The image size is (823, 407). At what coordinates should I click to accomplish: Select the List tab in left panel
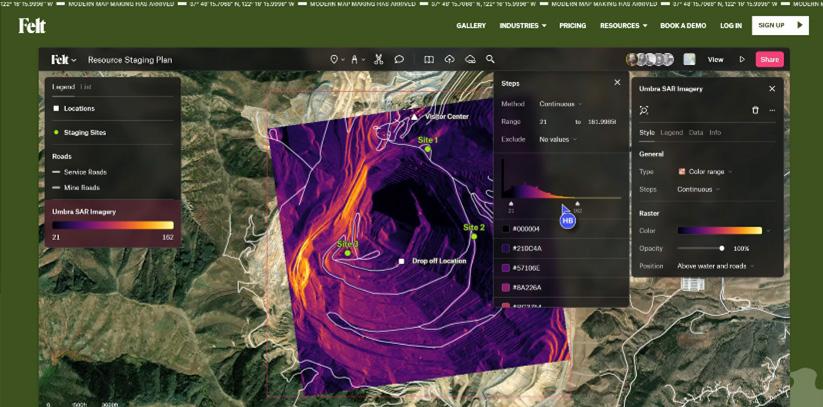coord(86,87)
